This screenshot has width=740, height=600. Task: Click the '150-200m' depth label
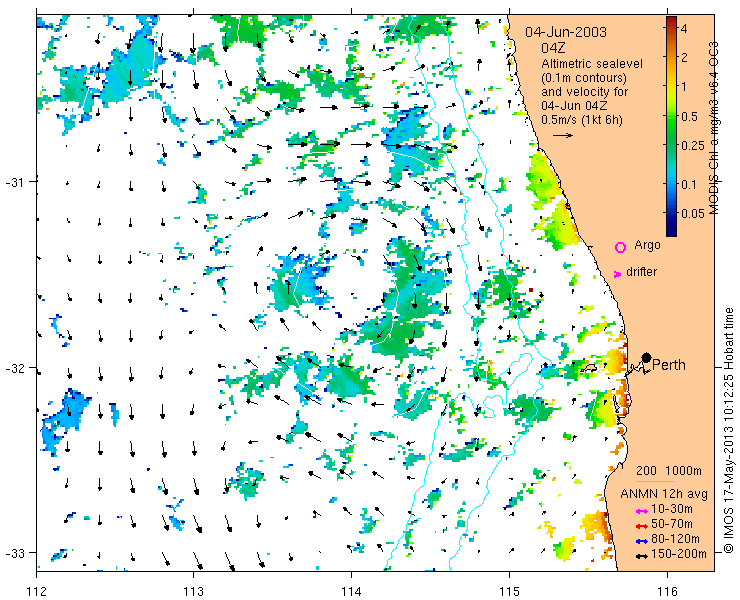click(x=679, y=554)
